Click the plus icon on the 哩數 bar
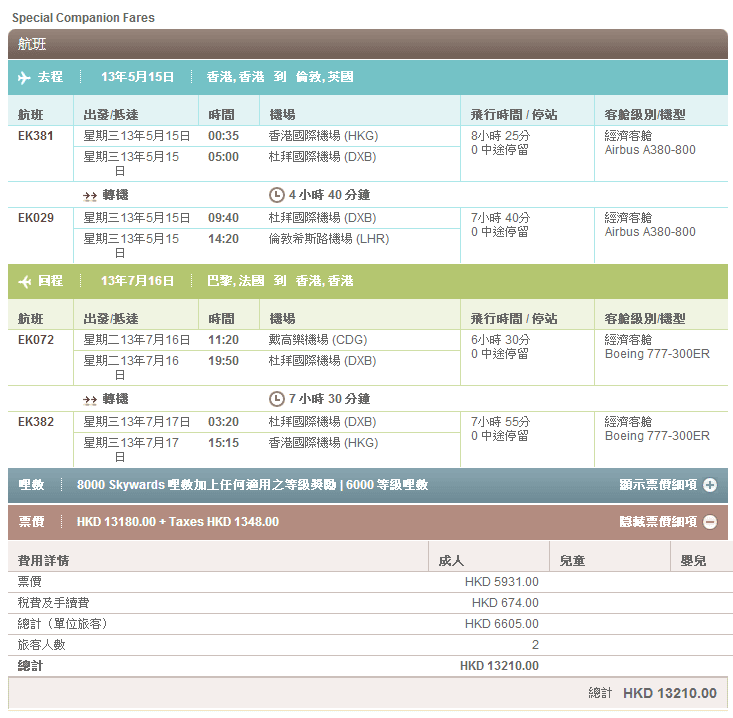The height and width of the screenshot is (718, 733). 710,485
